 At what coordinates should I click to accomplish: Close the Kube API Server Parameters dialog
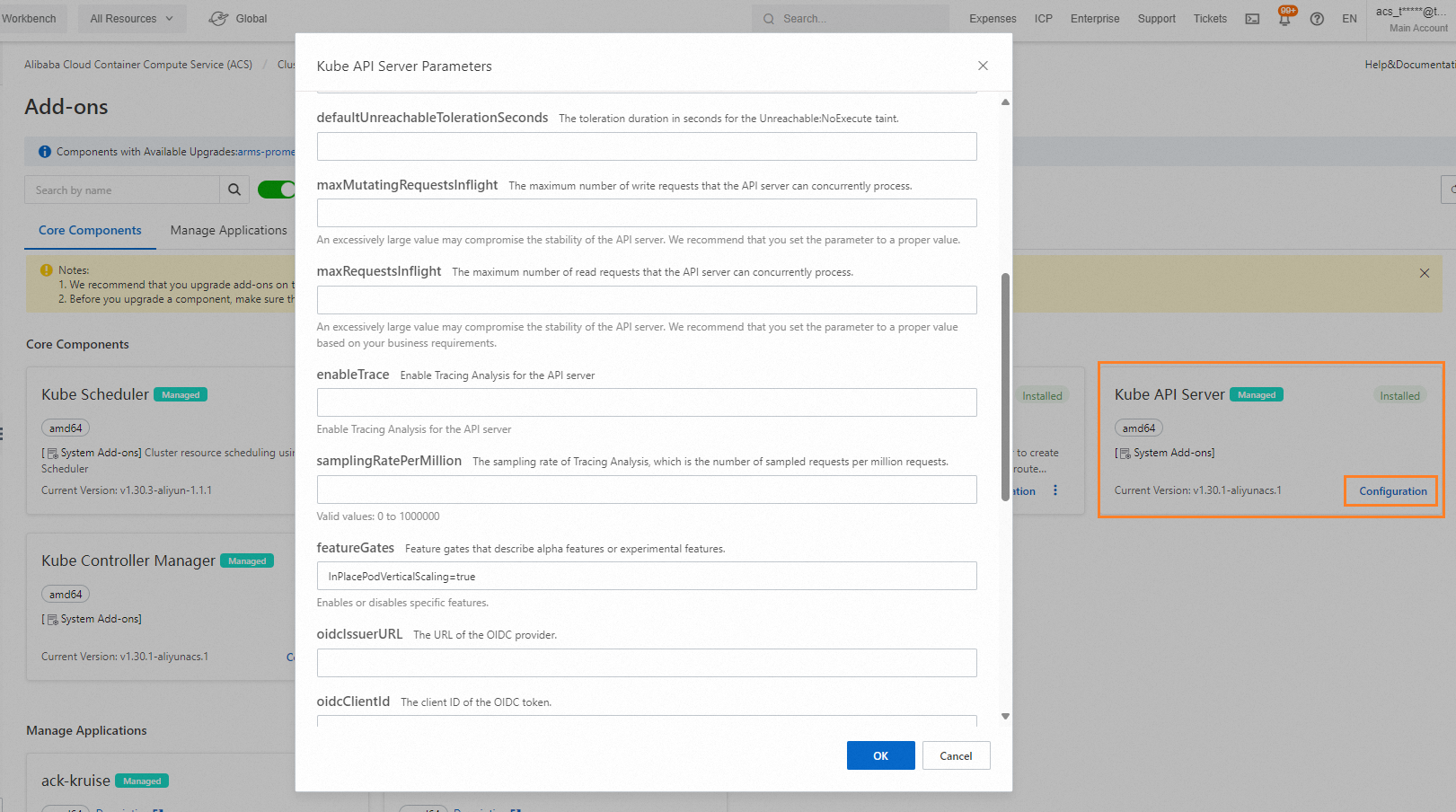983,66
